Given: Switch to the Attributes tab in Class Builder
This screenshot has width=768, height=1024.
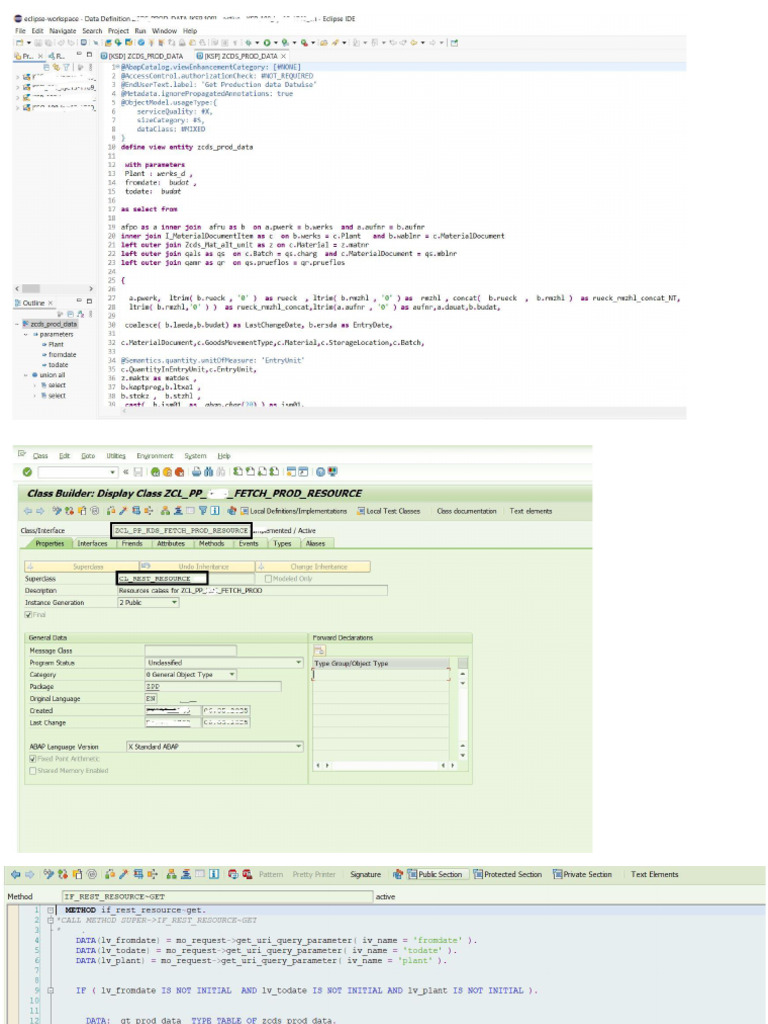Looking at the screenshot, I should [x=170, y=543].
